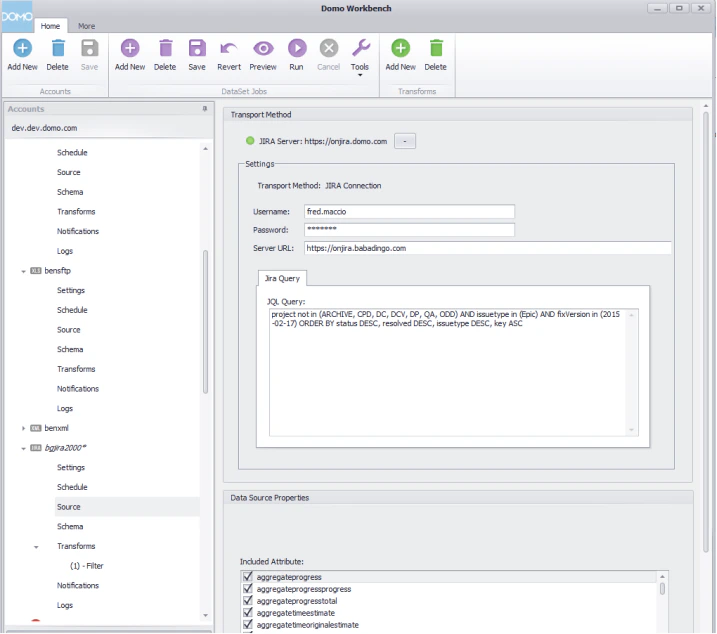Toggle aggregateprogress attribute checkbox
The image size is (717, 634).
click(248, 577)
